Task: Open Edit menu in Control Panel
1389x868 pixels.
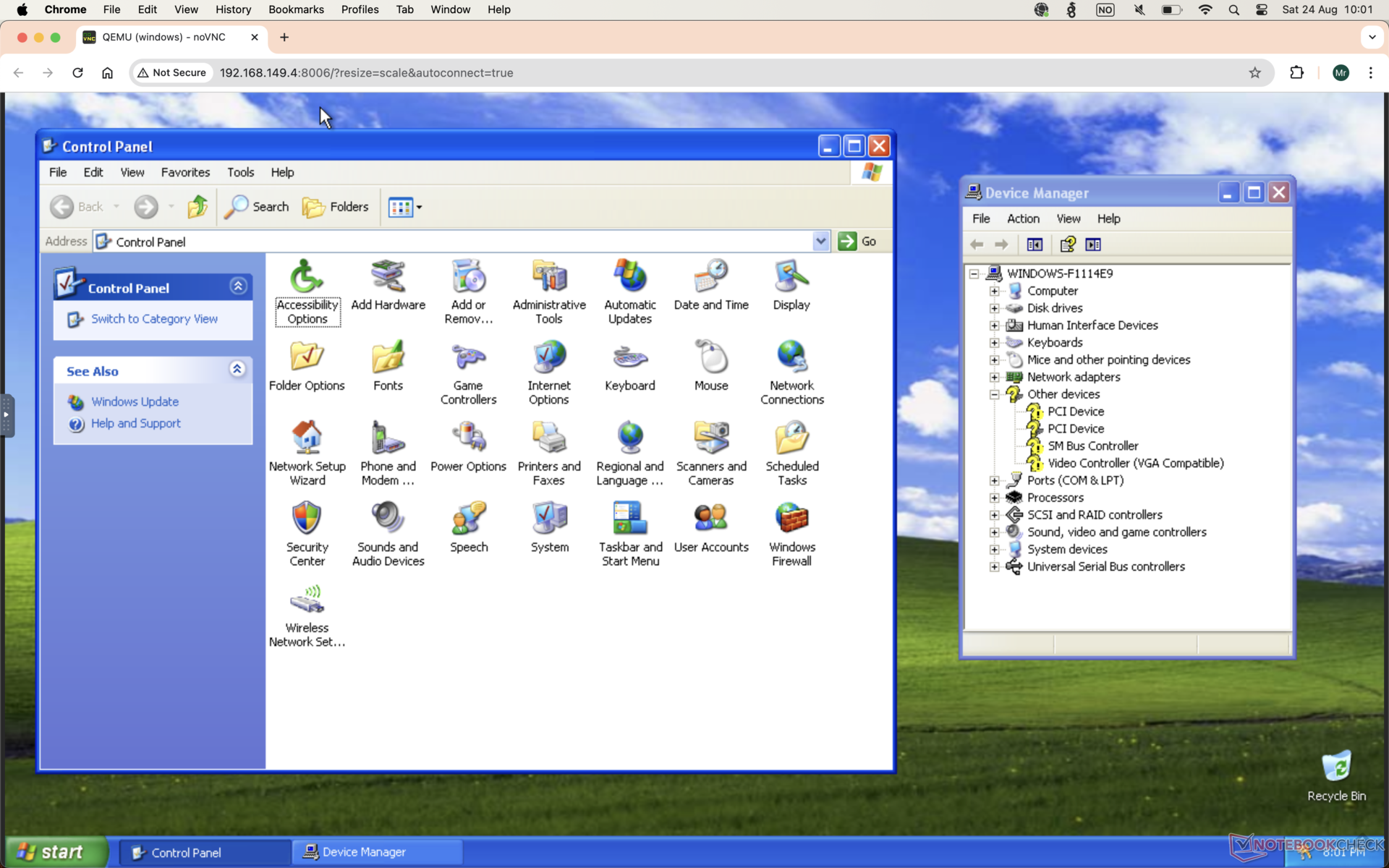Action: pyautogui.click(x=93, y=172)
